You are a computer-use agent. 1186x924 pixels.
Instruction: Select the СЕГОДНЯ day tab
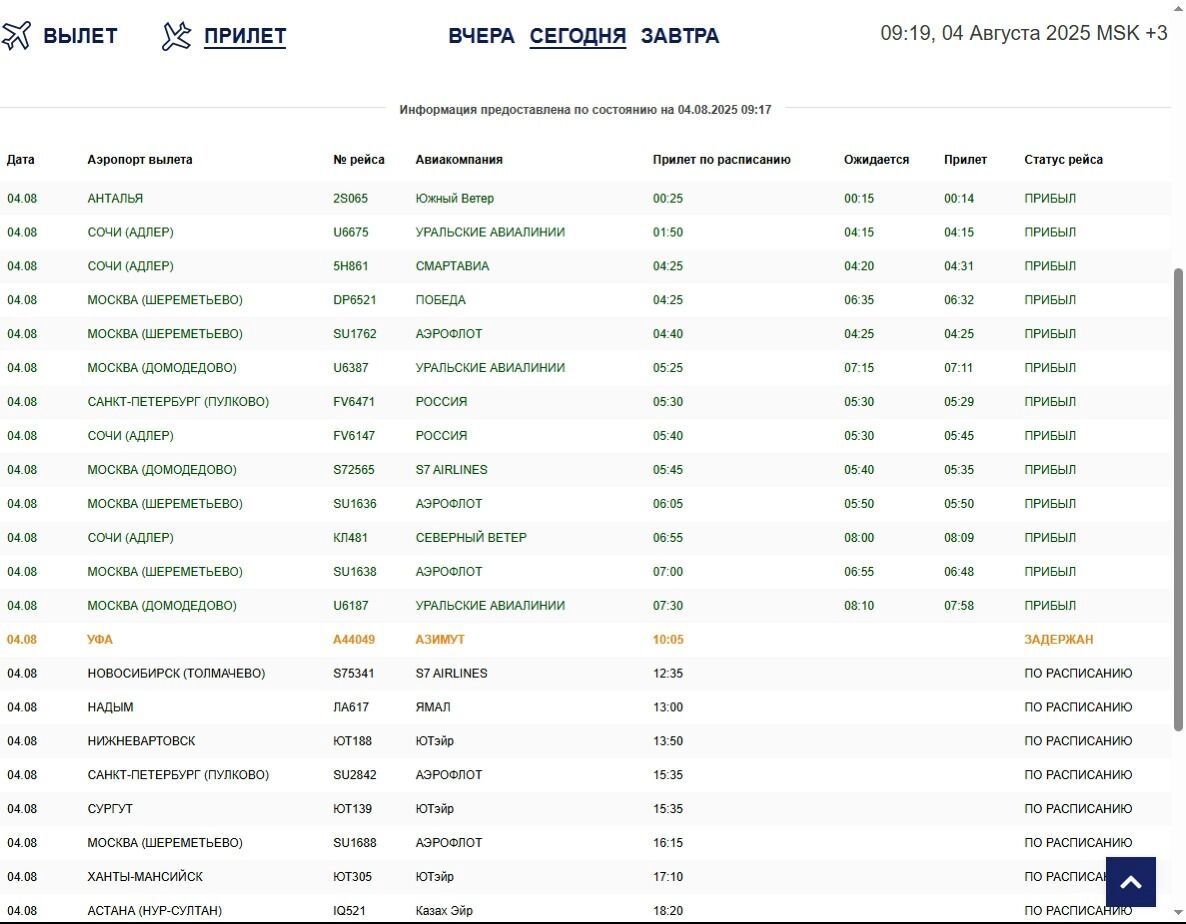coord(578,36)
